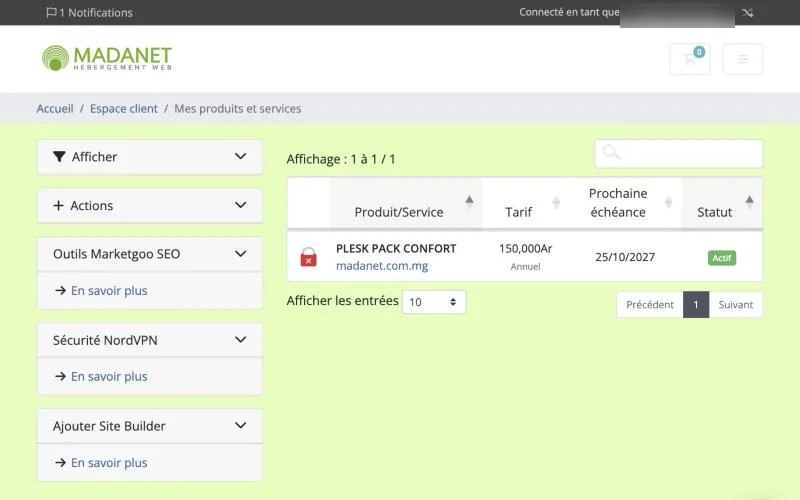Expand the Actions panel chevron
Screen dimensions: 800x500
pos(240,205)
